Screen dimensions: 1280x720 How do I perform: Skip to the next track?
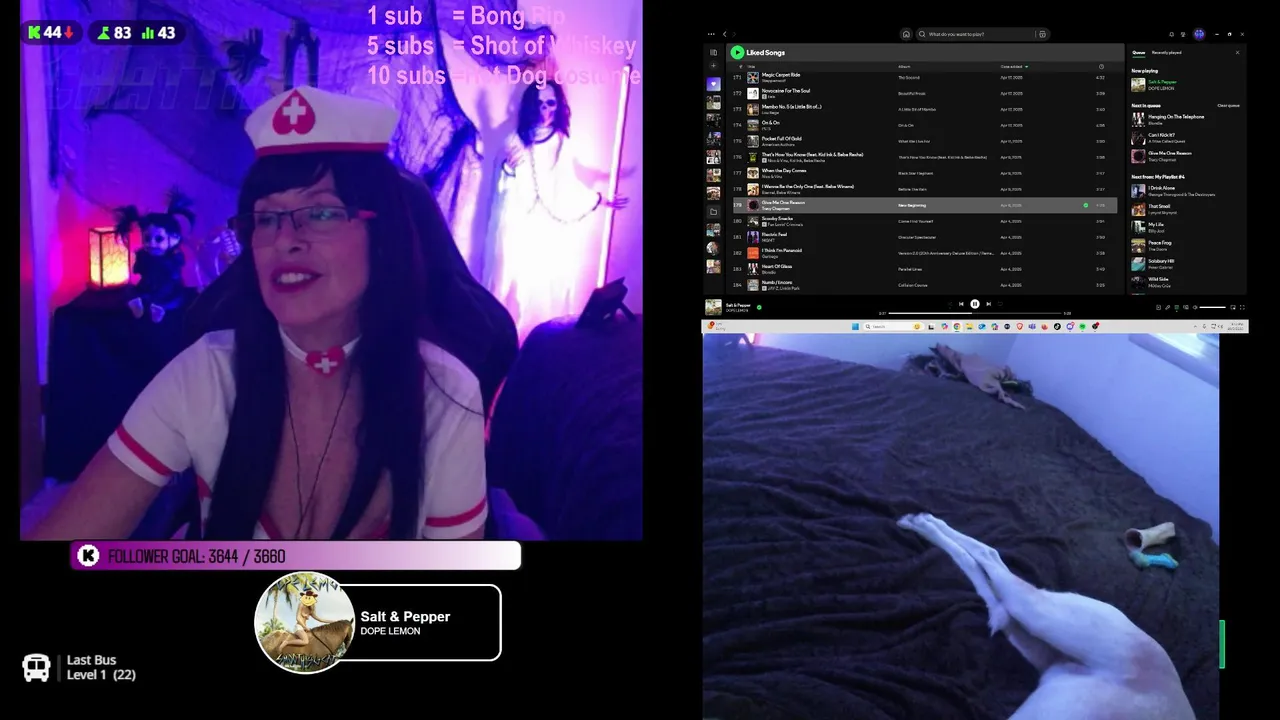(988, 304)
